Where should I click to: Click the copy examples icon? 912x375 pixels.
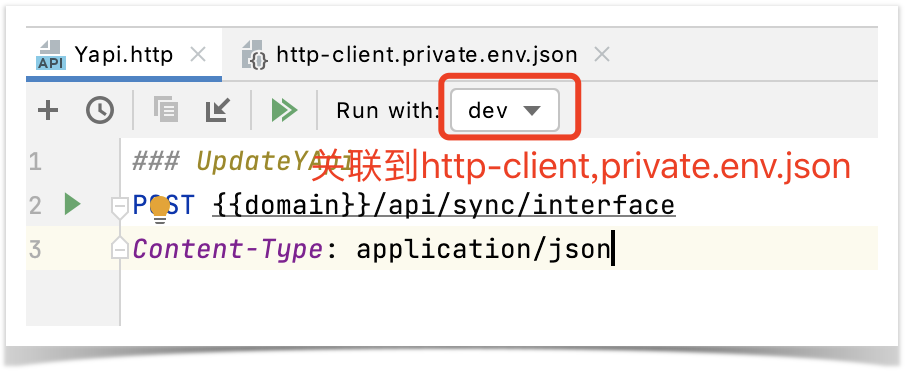(x=166, y=109)
